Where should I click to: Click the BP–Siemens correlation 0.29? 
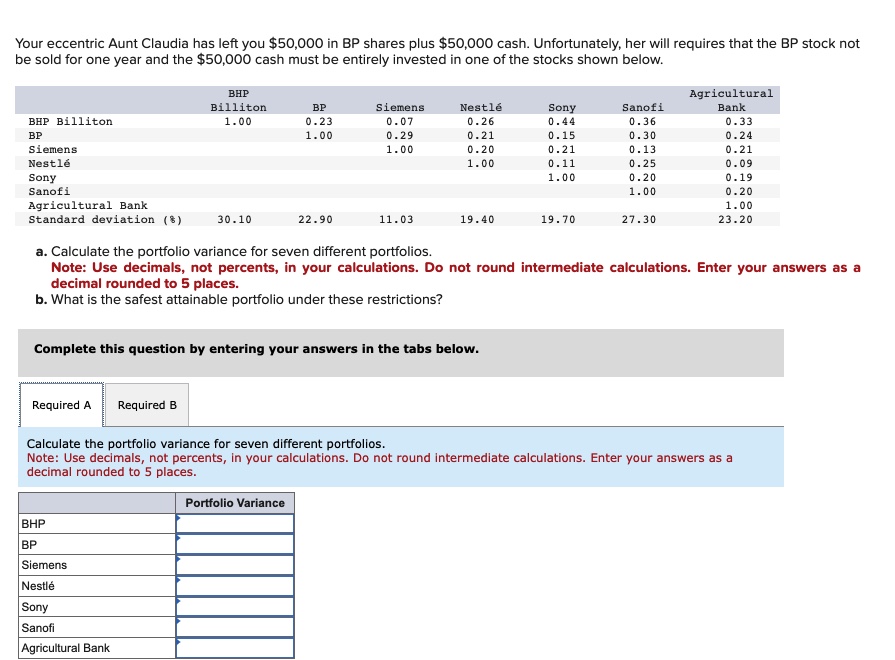pos(400,136)
